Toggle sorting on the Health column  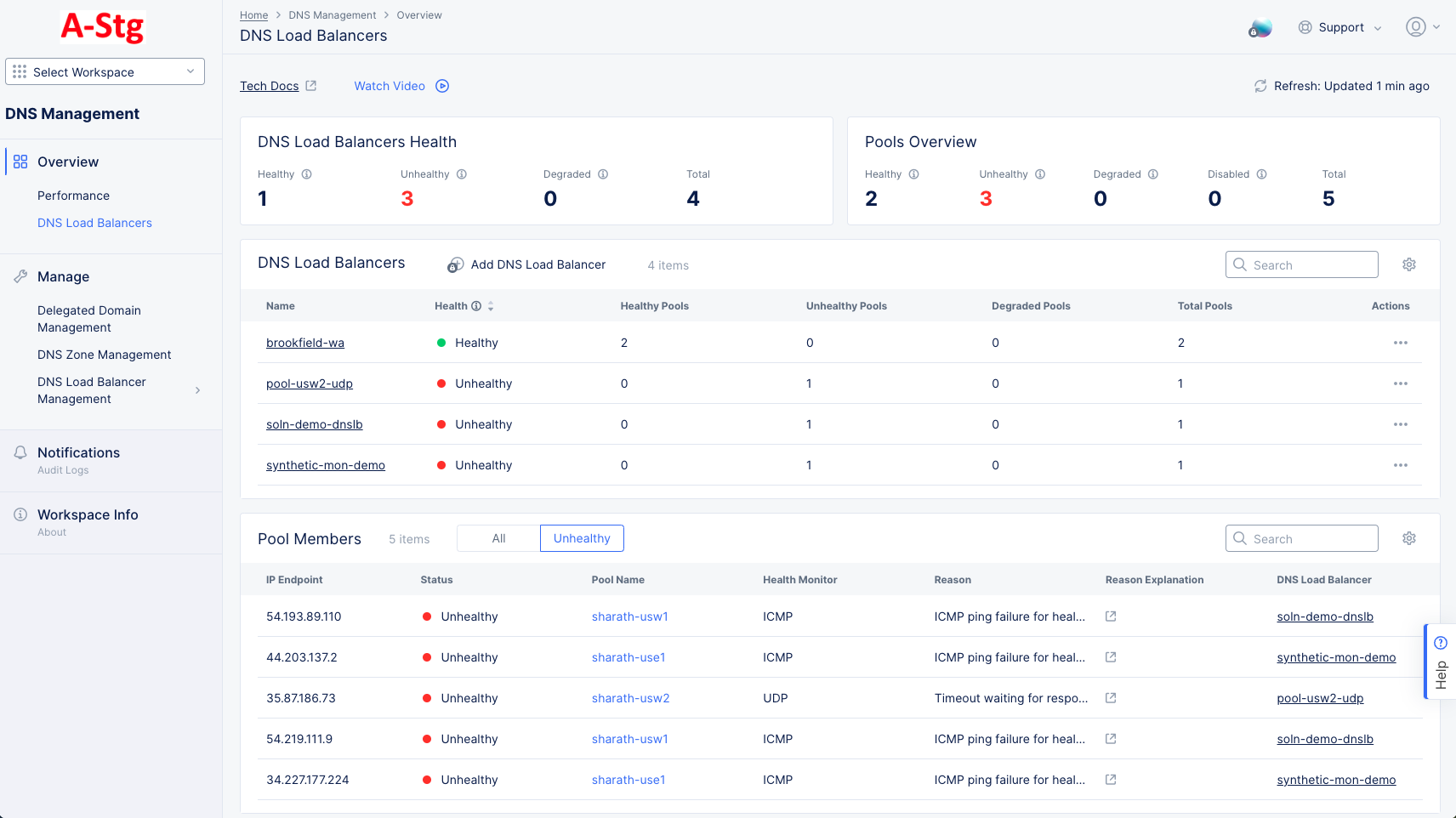tap(492, 305)
